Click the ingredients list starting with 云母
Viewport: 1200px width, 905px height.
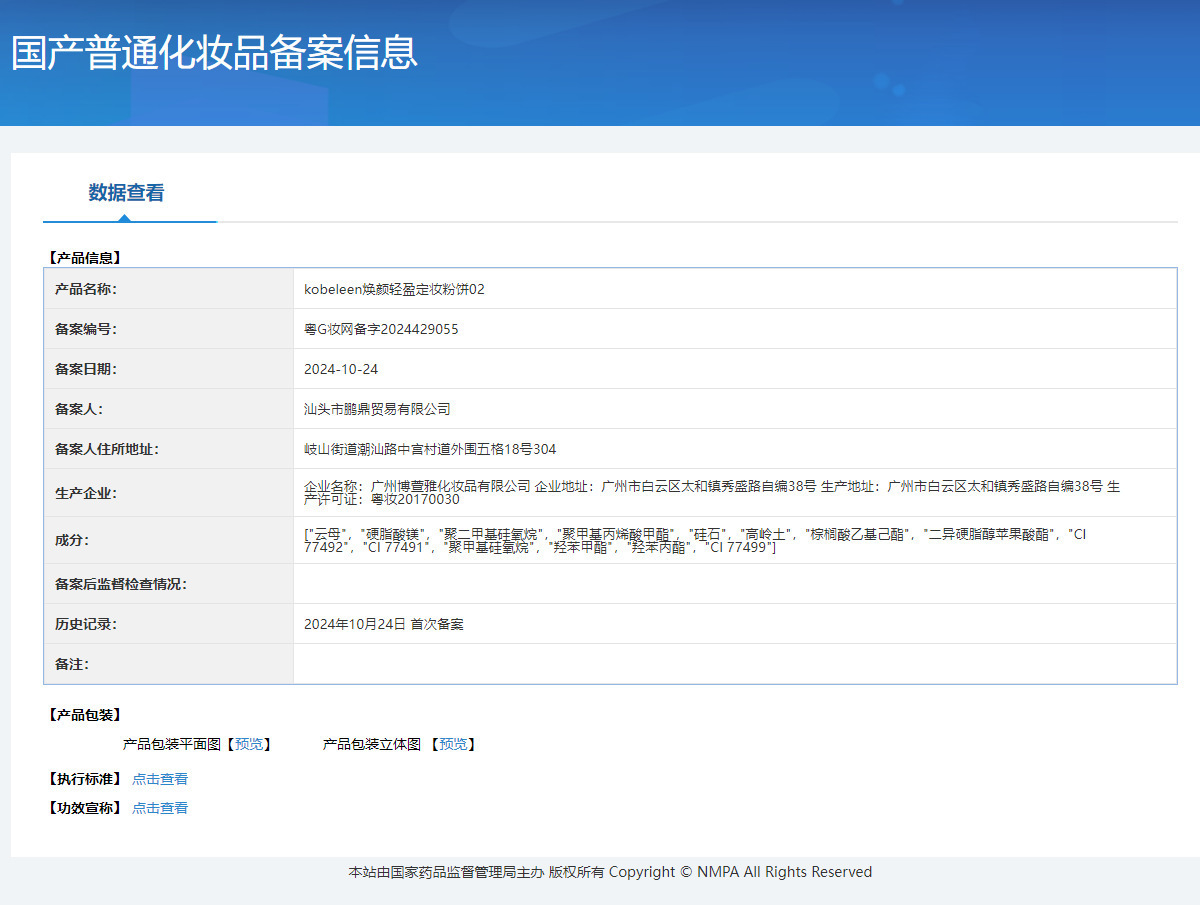(x=694, y=540)
